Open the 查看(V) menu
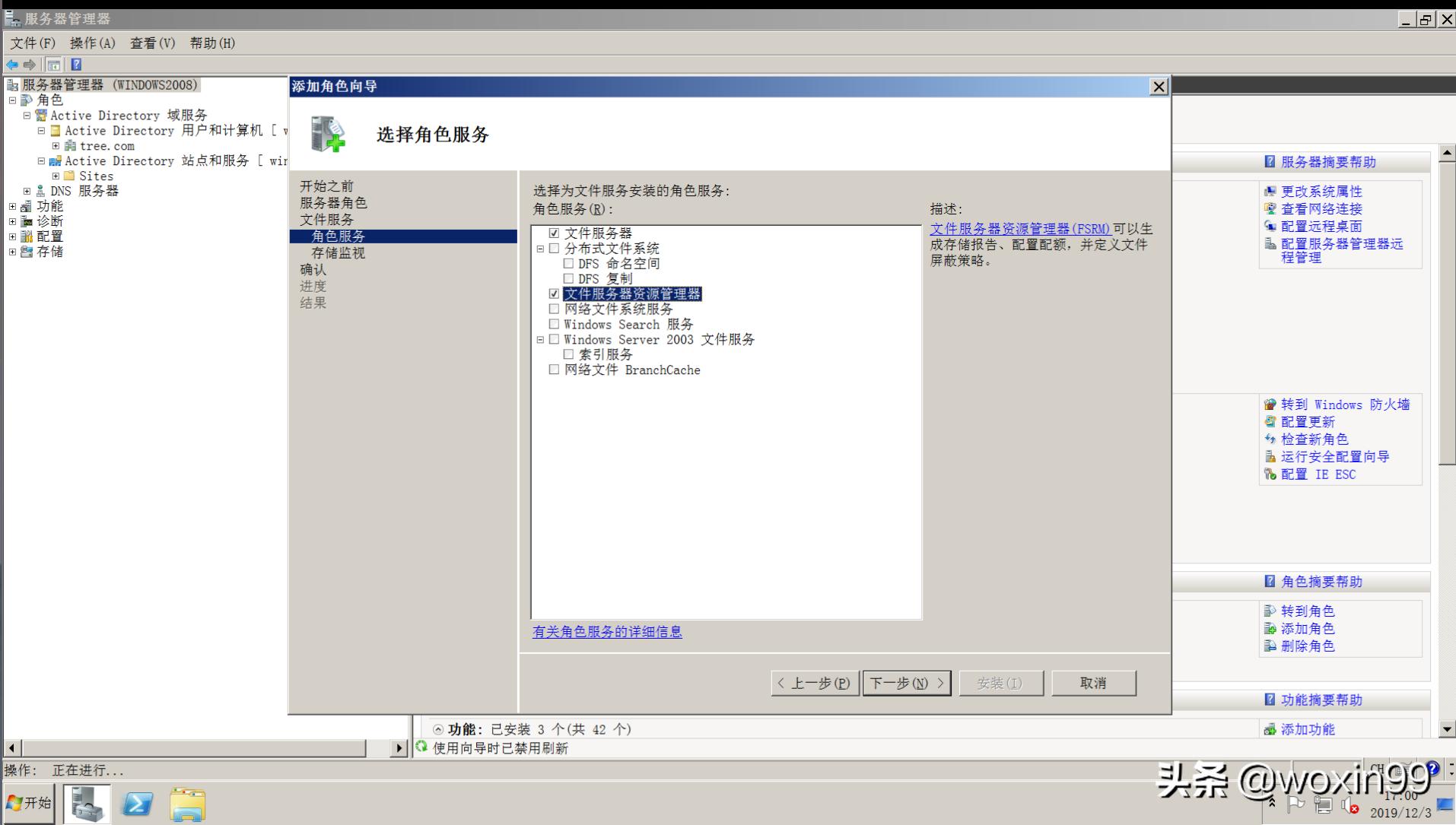Image resolution: width=1456 pixels, height=825 pixels. [x=151, y=43]
